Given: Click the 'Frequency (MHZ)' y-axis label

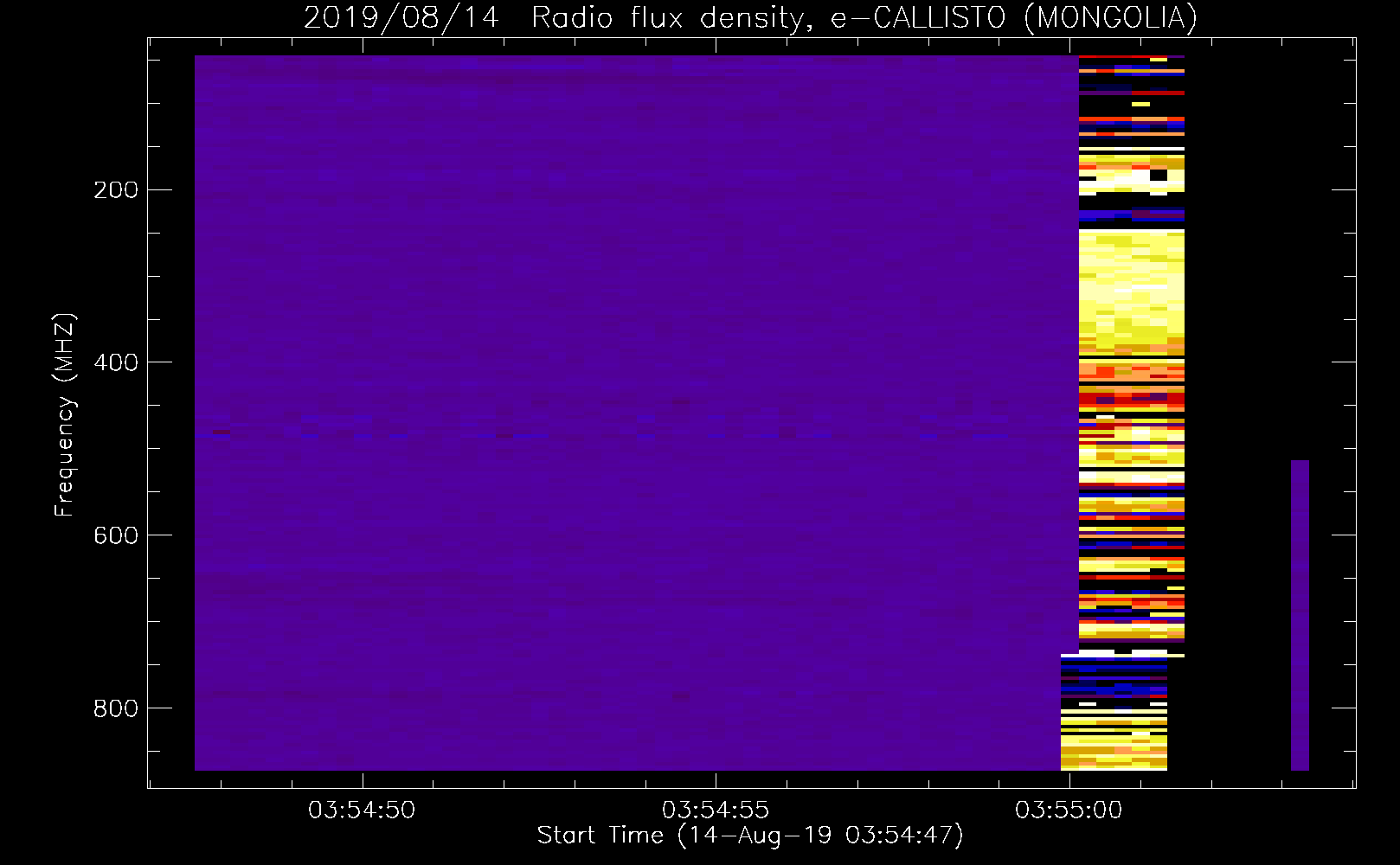Looking at the screenshot, I should (65, 415).
